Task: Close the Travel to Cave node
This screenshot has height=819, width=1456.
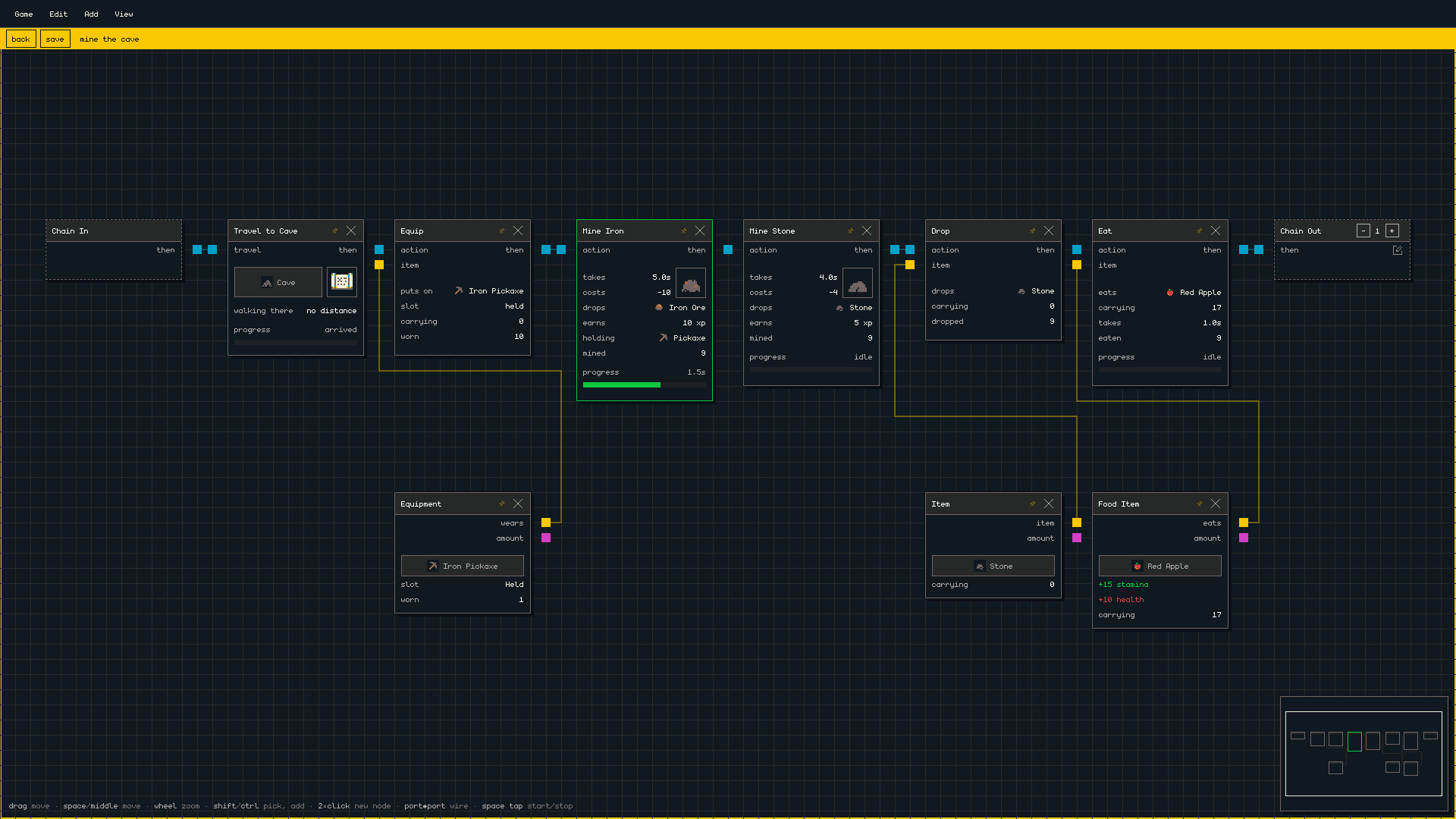Action: pos(351,231)
